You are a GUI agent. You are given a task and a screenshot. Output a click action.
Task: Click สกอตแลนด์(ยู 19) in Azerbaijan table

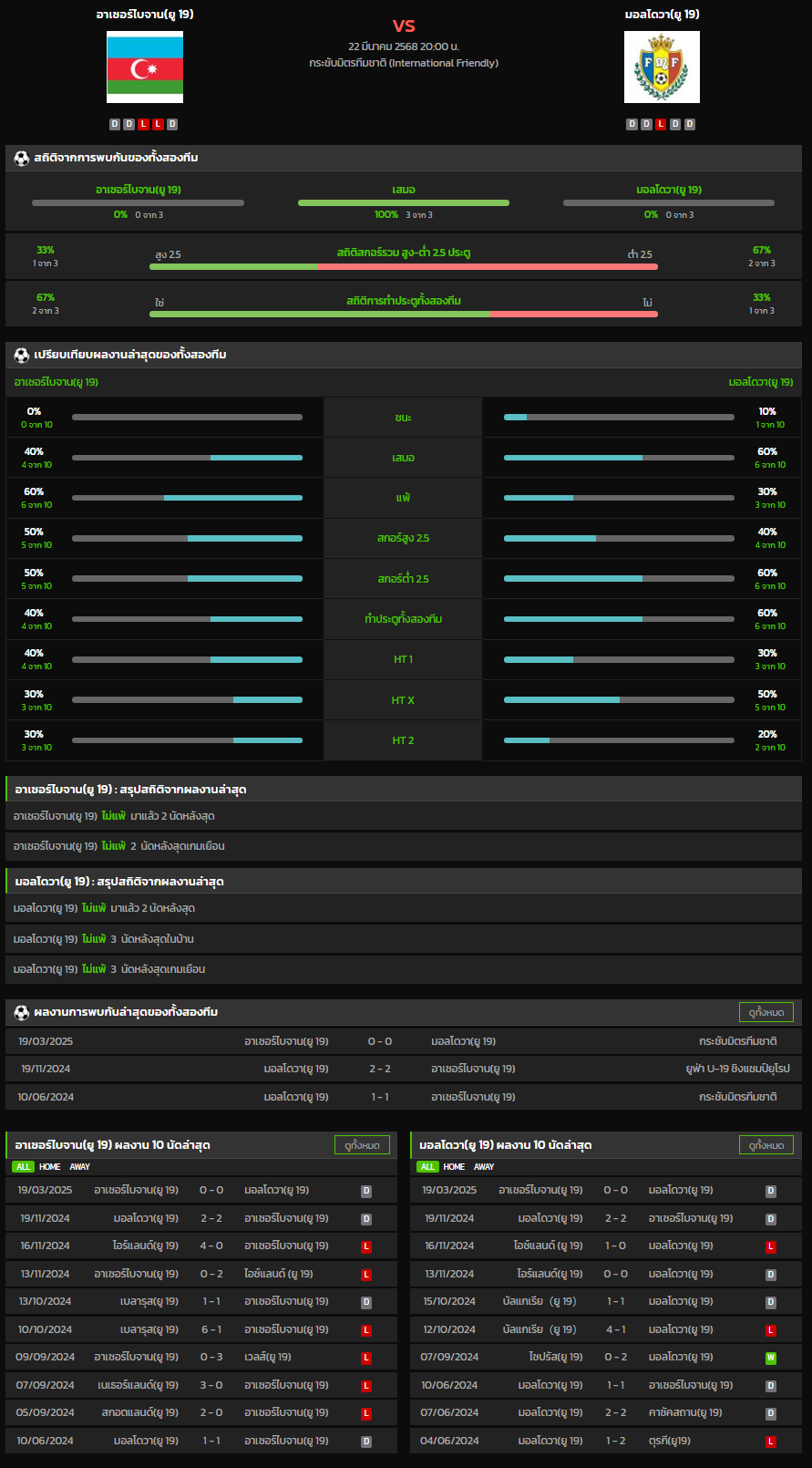pyautogui.click(x=140, y=1413)
